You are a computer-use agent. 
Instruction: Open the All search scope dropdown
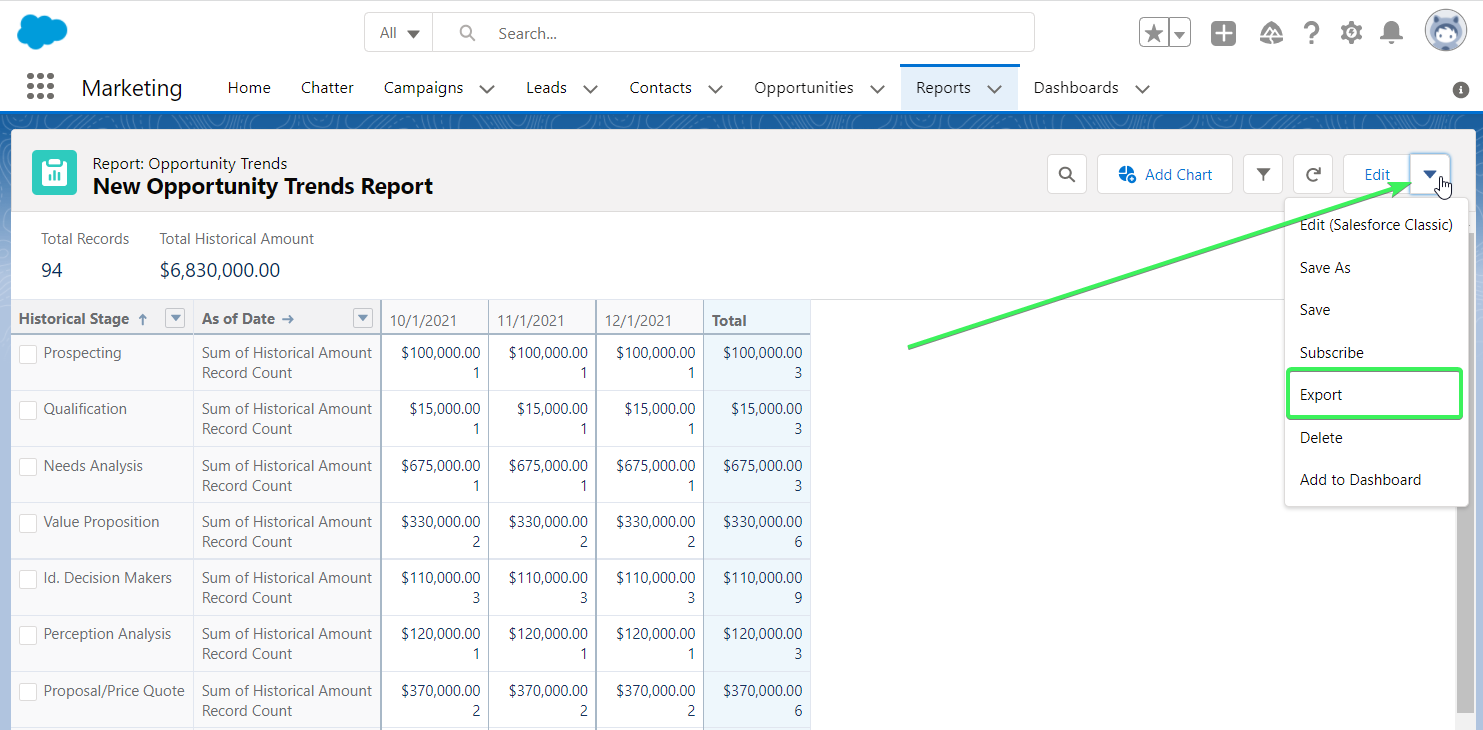399,33
